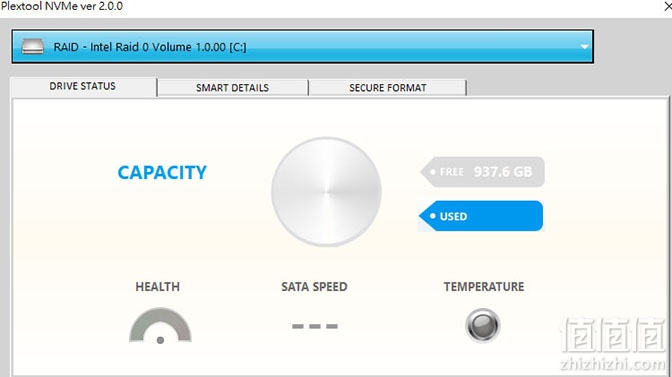This screenshot has width=672, height=377.
Task: Click the HEALTH label
Action: click(x=158, y=287)
